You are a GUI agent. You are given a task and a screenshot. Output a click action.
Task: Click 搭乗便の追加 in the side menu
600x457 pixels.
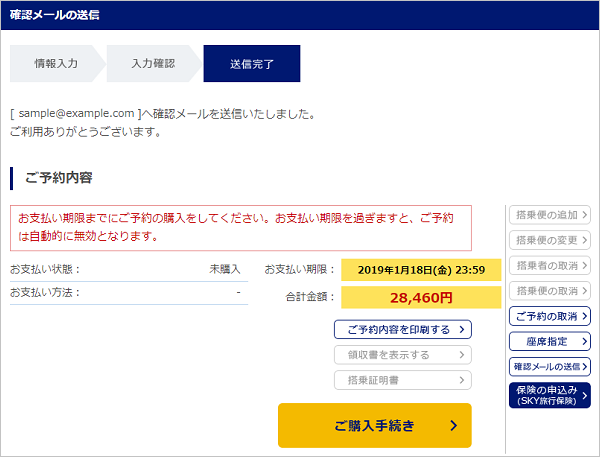click(x=549, y=214)
